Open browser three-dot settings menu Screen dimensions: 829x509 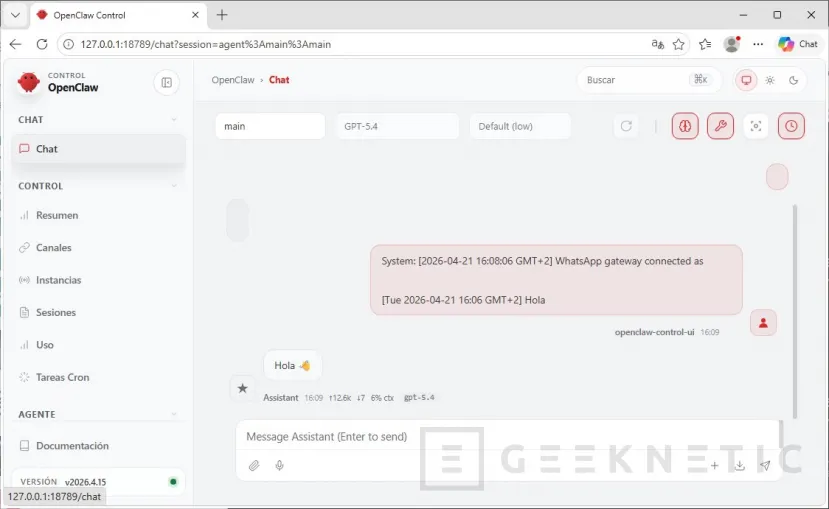pos(758,44)
